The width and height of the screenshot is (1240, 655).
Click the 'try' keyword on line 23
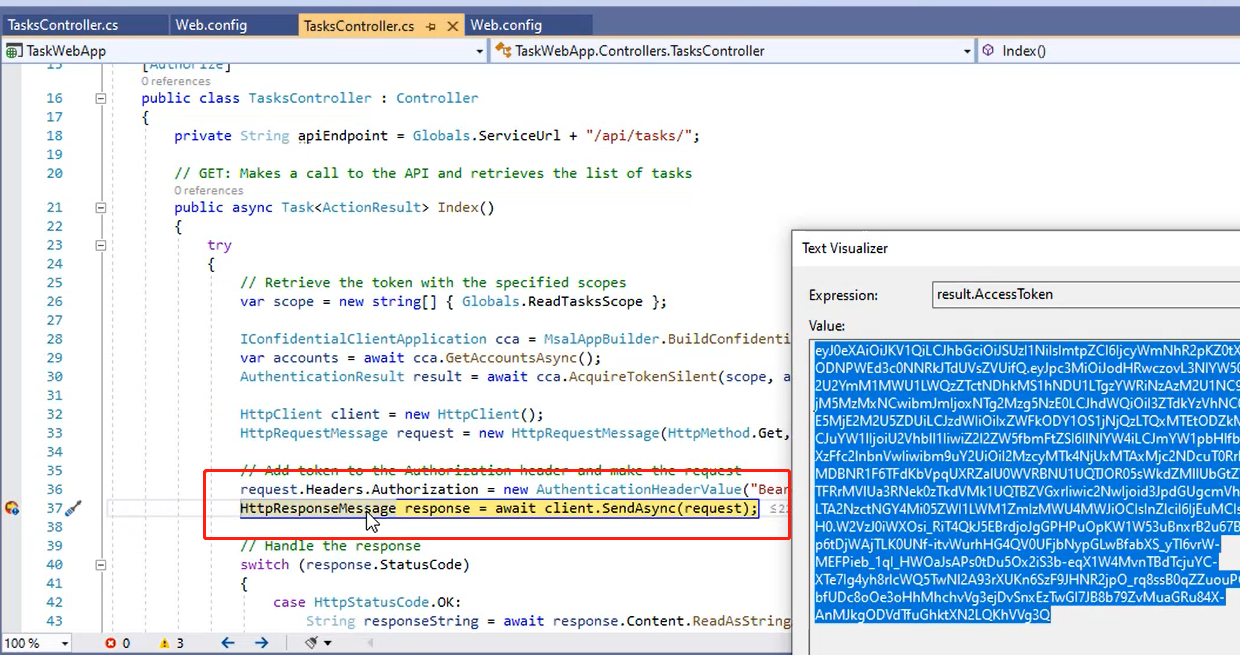click(x=219, y=245)
